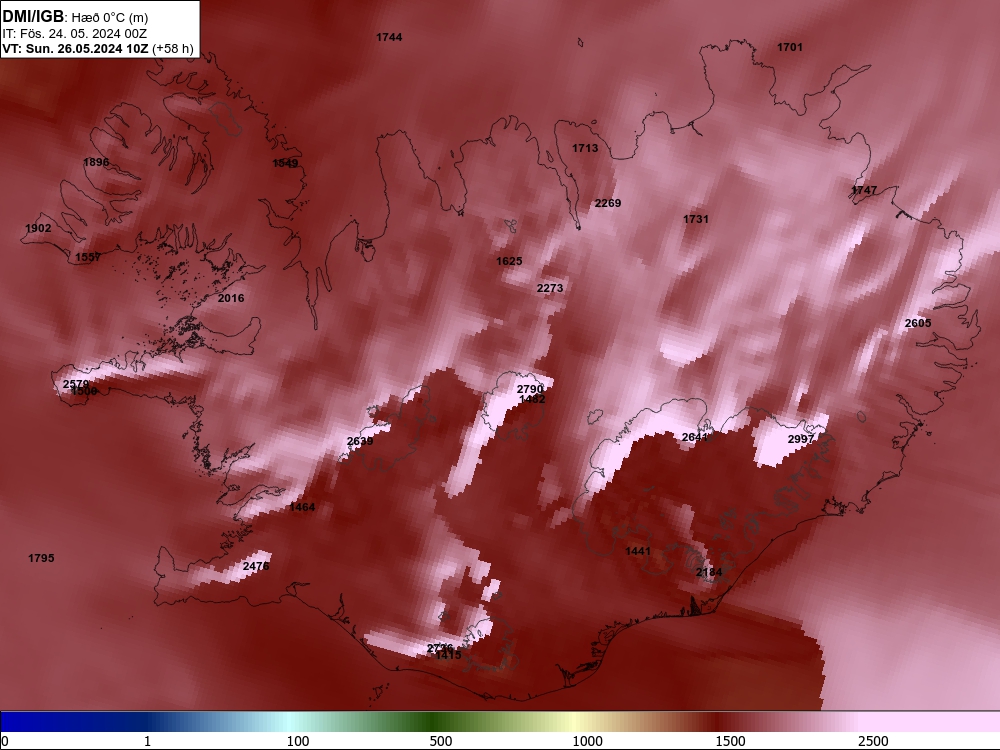
Task: Click the 'DMI/IGB' title text
Action: click(33, 17)
